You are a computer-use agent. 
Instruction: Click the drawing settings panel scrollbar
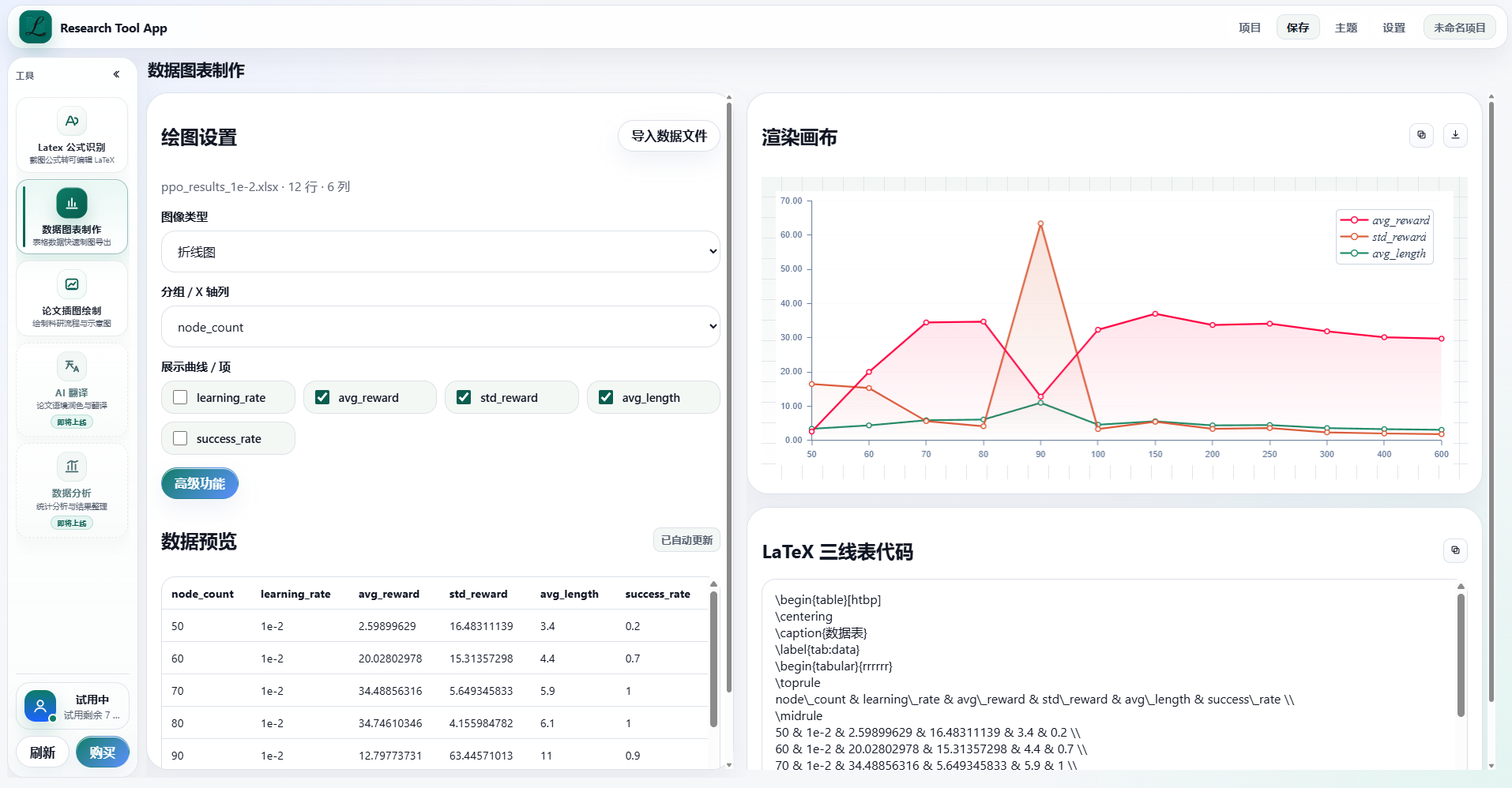click(728, 399)
